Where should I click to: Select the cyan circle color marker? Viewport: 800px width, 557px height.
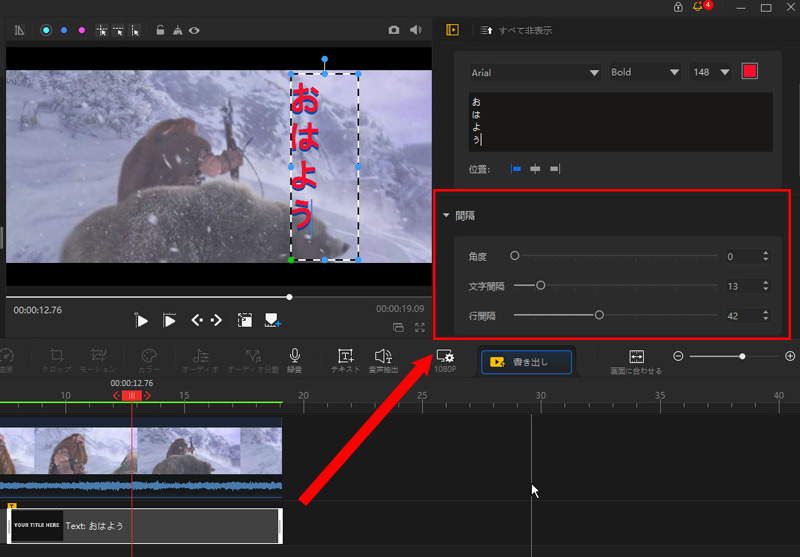click(x=46, y=30)
